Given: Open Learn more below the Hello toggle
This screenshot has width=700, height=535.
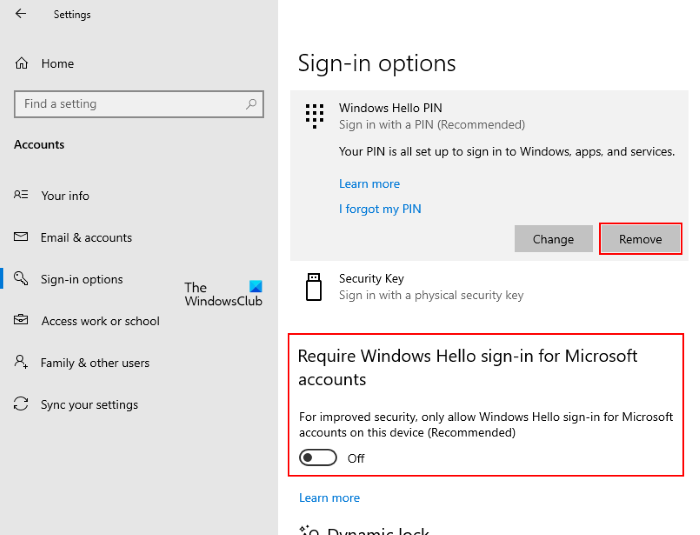Looking at the screenshot, I should [x=329, y=498].
